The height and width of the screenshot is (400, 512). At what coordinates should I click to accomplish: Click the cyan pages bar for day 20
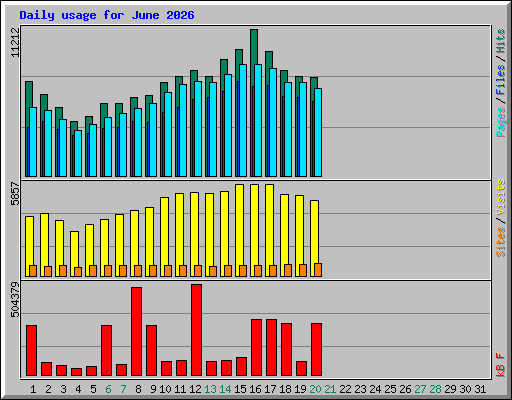click(318, 132)
